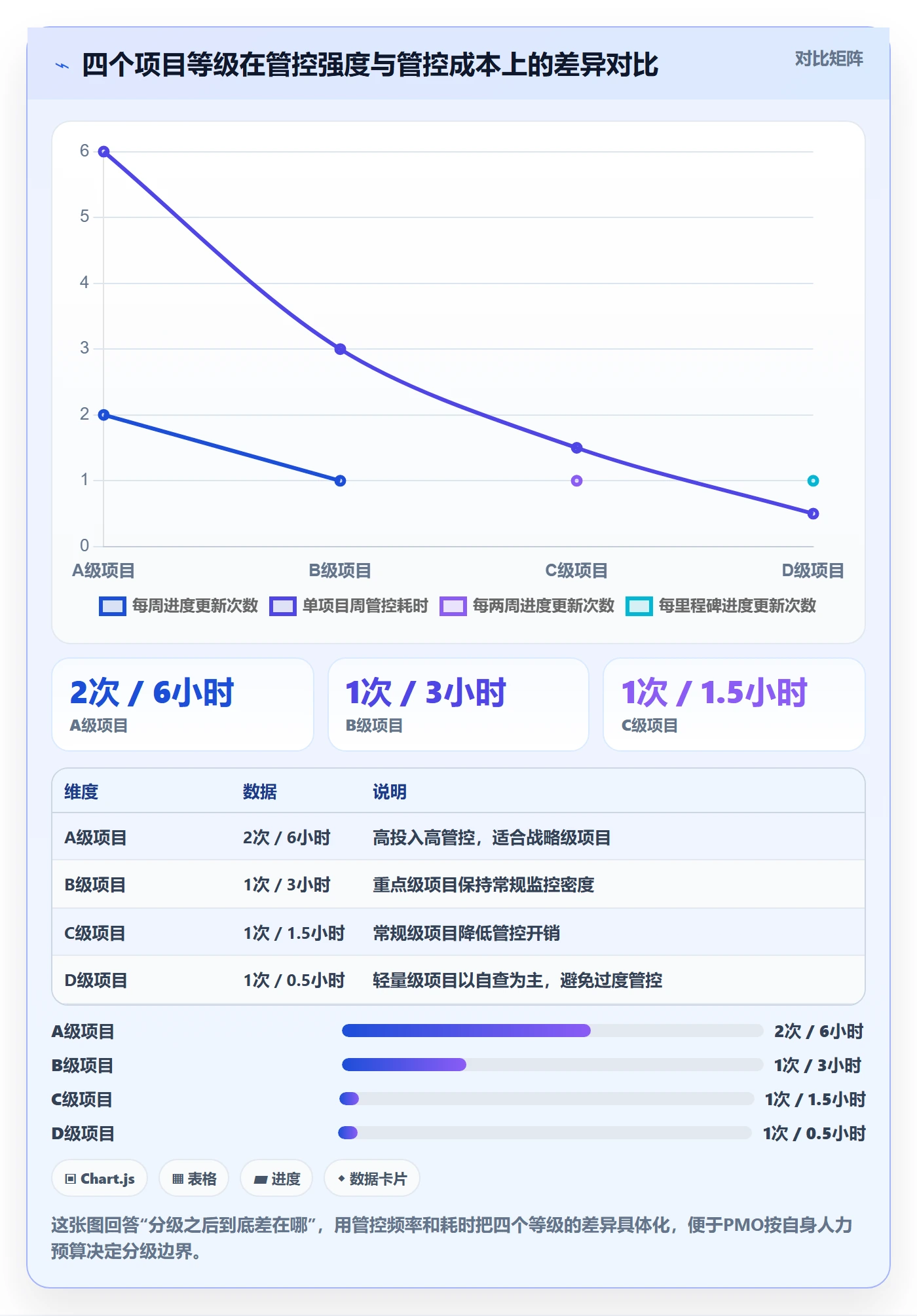Screen dimensions: 917x1316
Task: Select the table cell 重点级项目保持常规监控密度
Action: (483, 885)
